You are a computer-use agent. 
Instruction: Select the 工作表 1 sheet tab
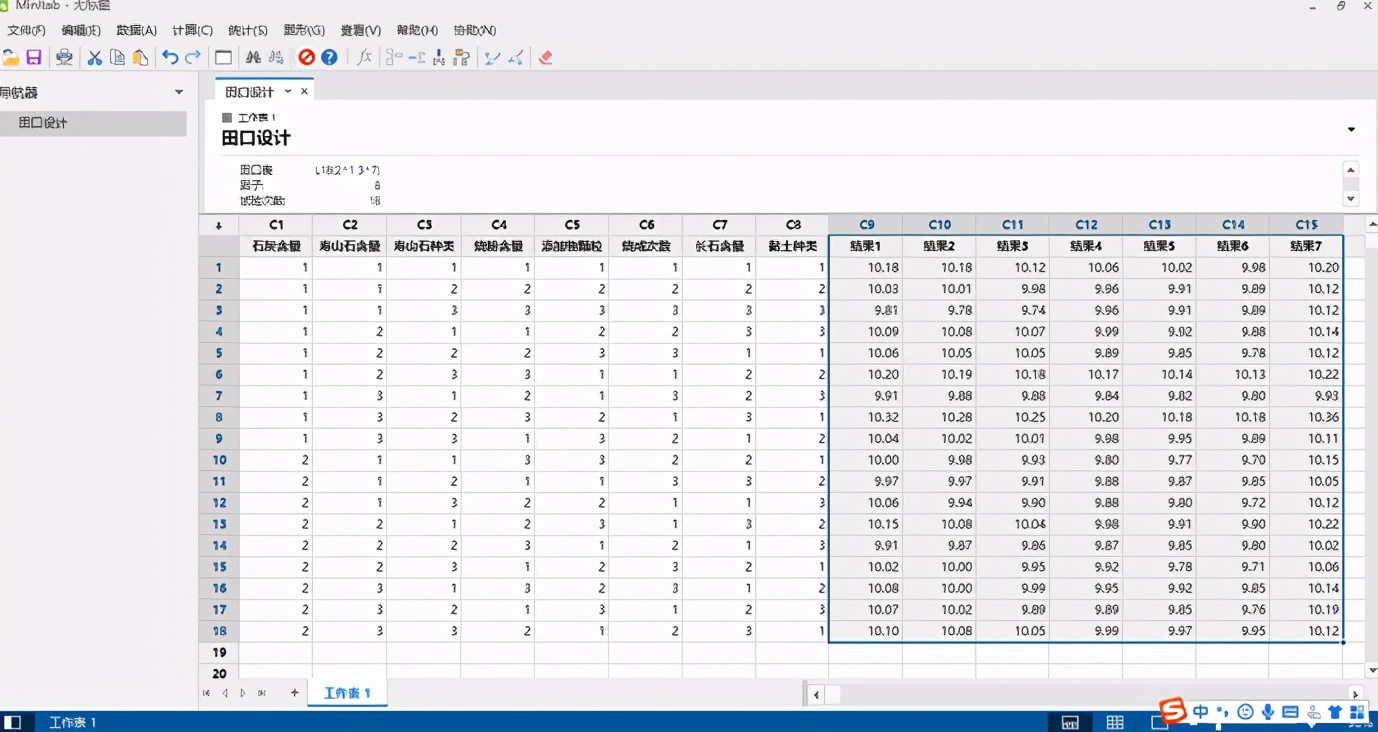346,693
